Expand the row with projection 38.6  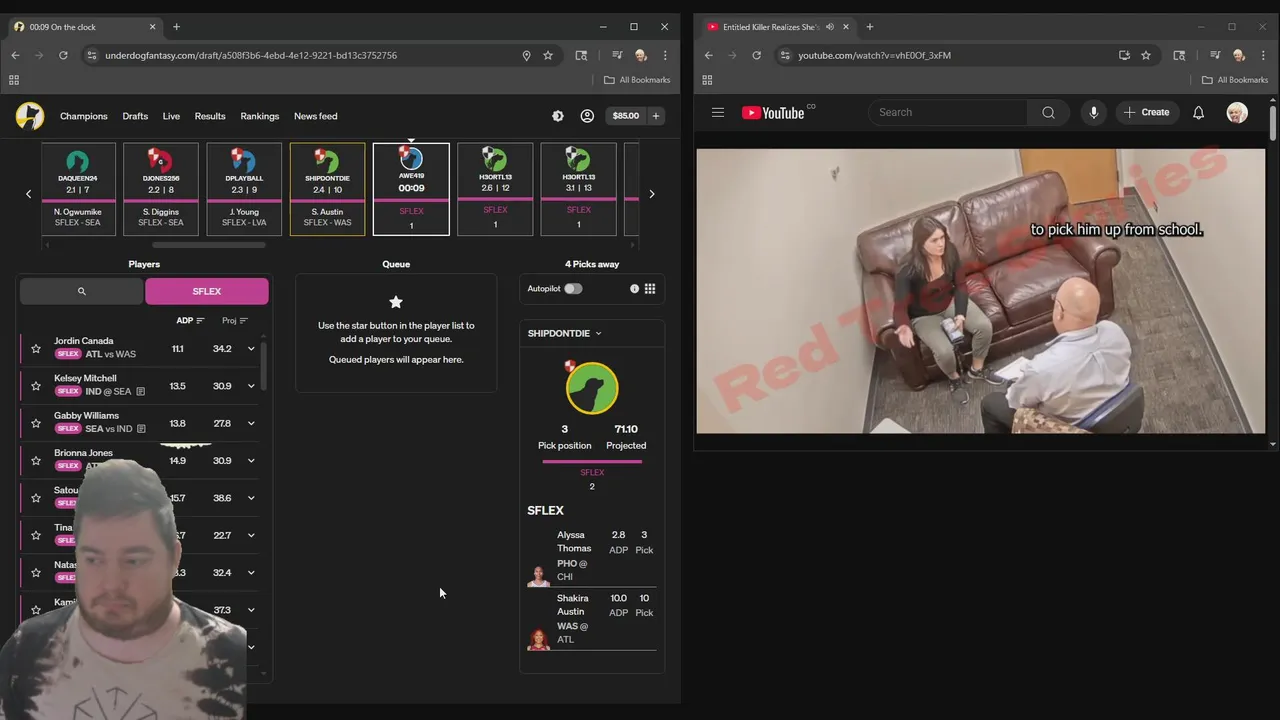251,498
